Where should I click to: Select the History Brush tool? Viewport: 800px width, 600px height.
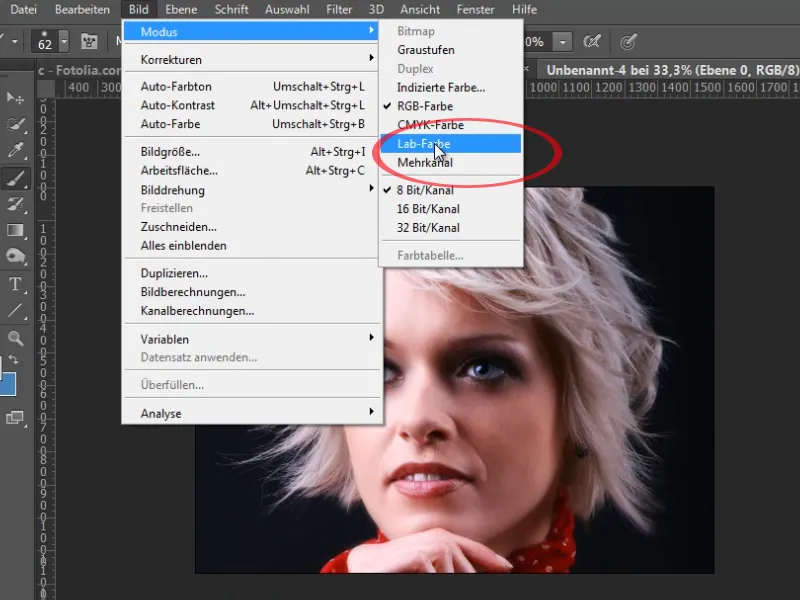pyautogui.click(x=15, y=204)
